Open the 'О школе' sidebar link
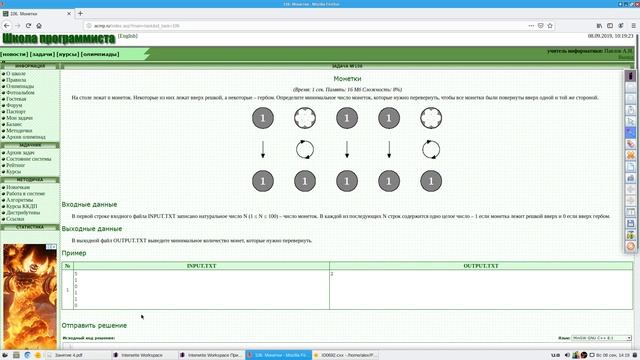This screenshot has width=640, height=360. tap(16, 73)
